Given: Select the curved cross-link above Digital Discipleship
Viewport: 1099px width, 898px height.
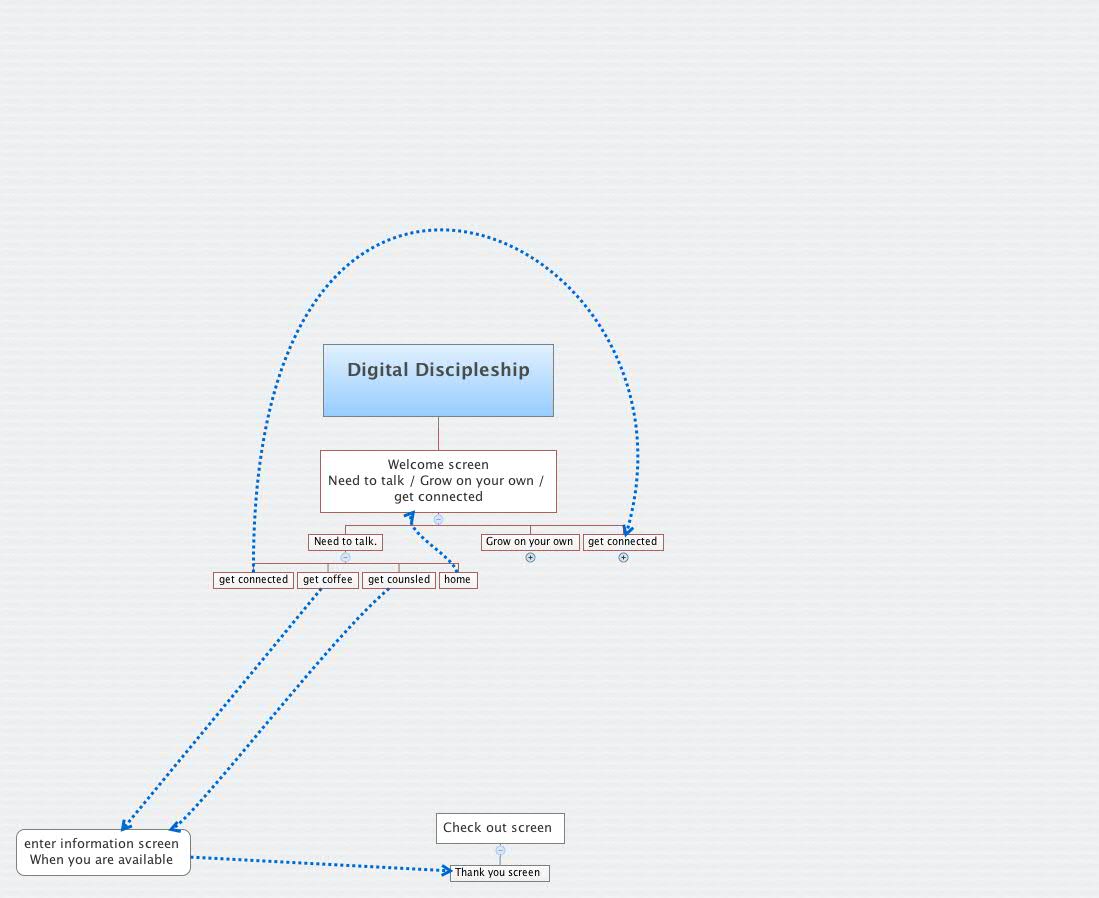Looking at the screenshot, I should pyautogui.click(x=440, y=231).
